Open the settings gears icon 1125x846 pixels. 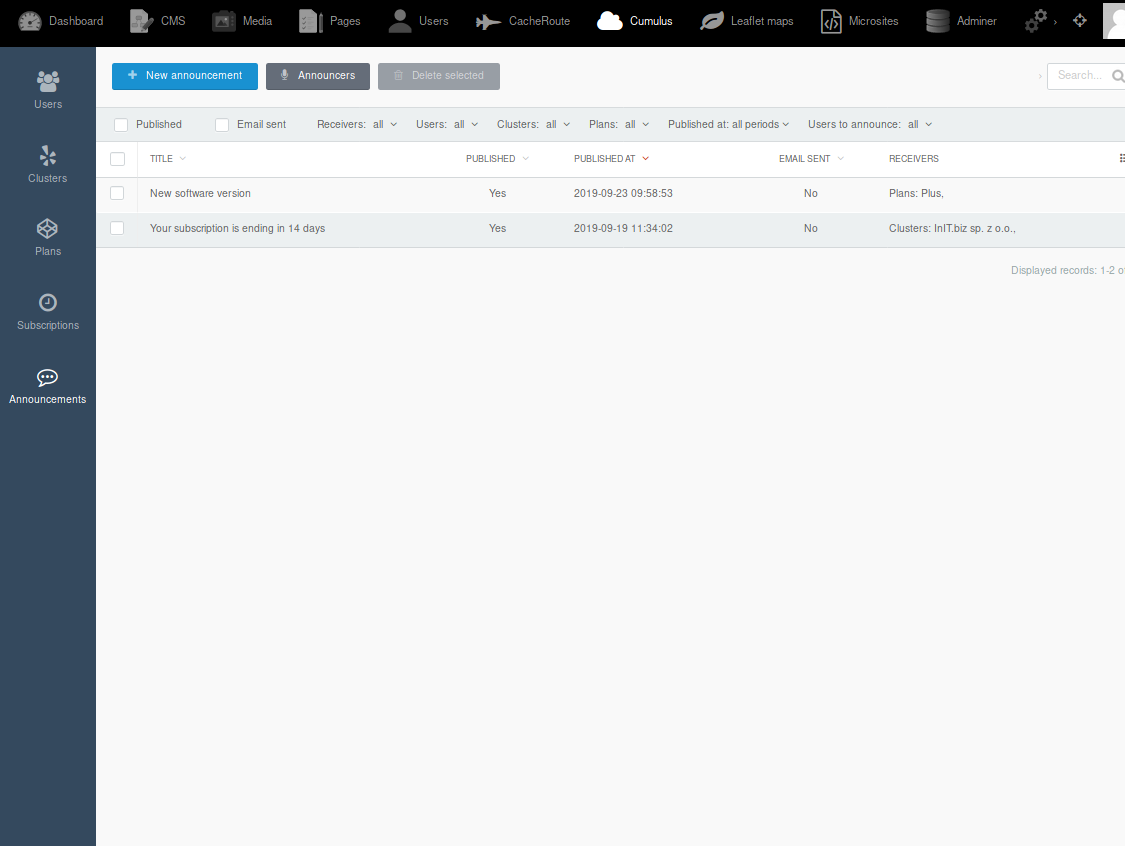(x=1036, y=22)
